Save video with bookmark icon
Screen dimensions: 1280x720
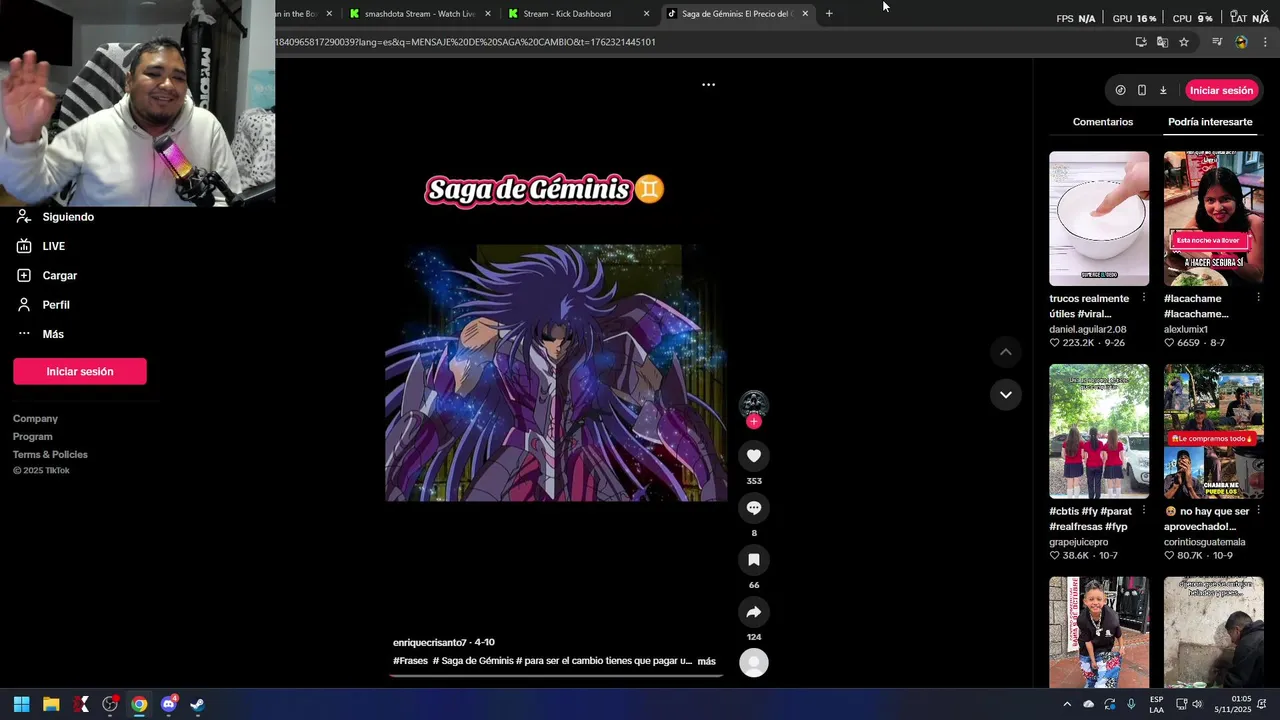754,560
